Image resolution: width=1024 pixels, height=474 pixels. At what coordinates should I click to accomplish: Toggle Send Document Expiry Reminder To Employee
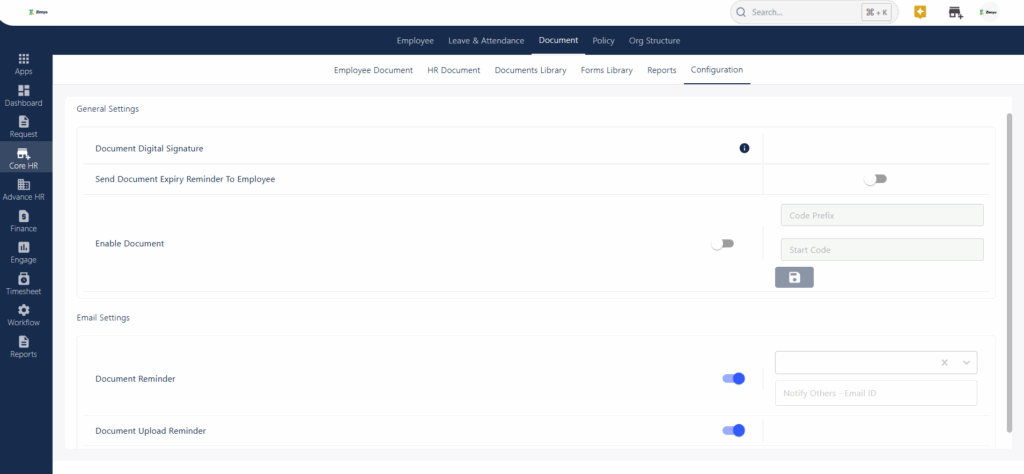[x=875, y=179]
